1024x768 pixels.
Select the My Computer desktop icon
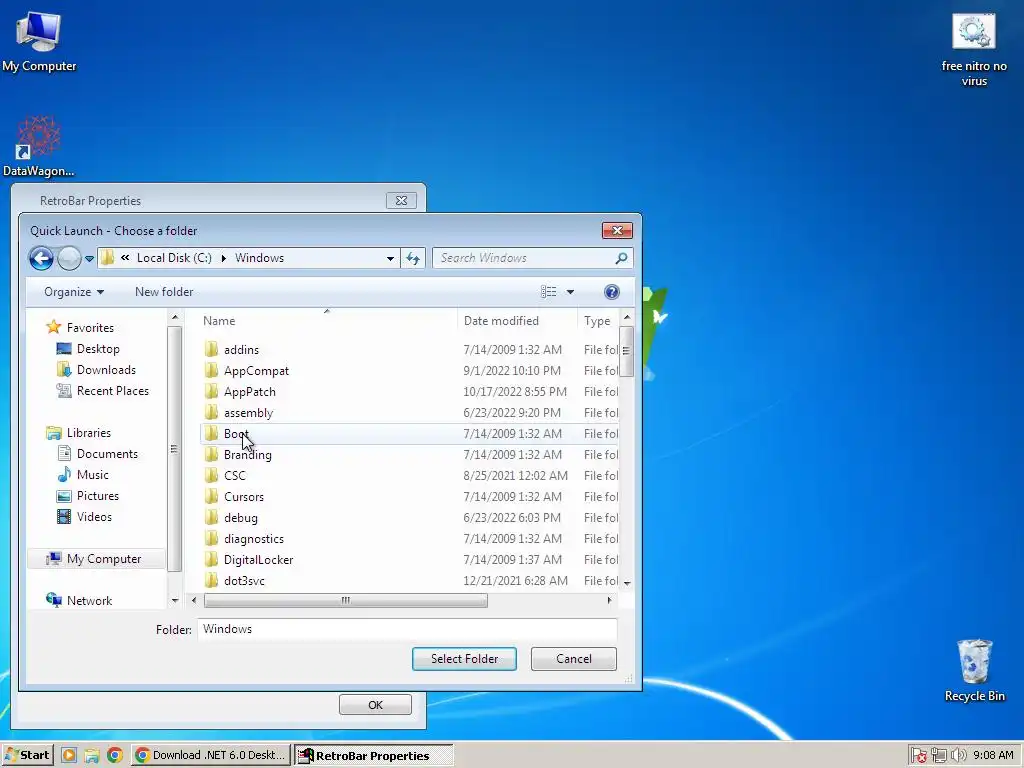click(39, 42)
